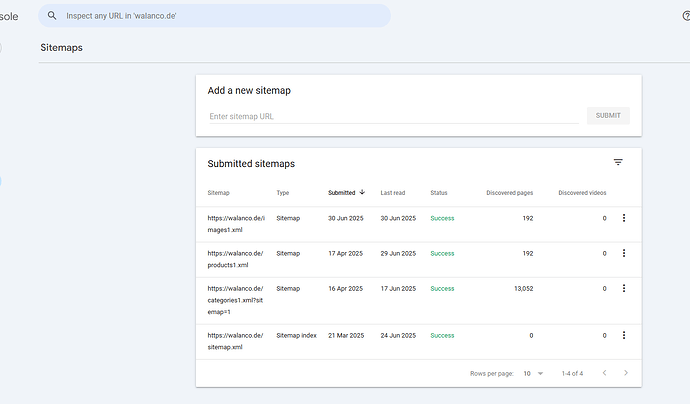Click the 17 Apr 2025 submitted date
The image size is (690, 404).
coord(345,253)
